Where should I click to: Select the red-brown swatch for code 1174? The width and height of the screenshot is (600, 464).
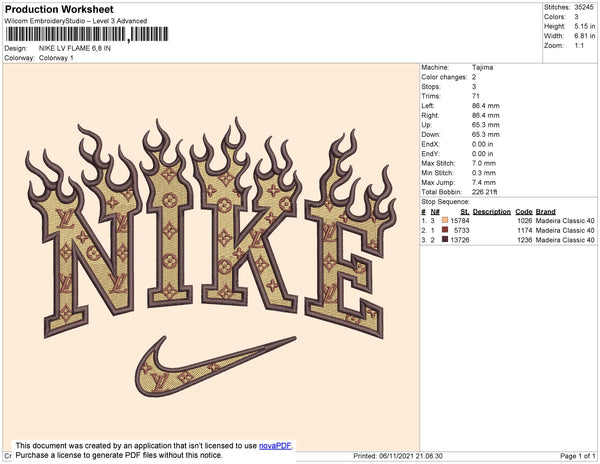pos(445,230)
